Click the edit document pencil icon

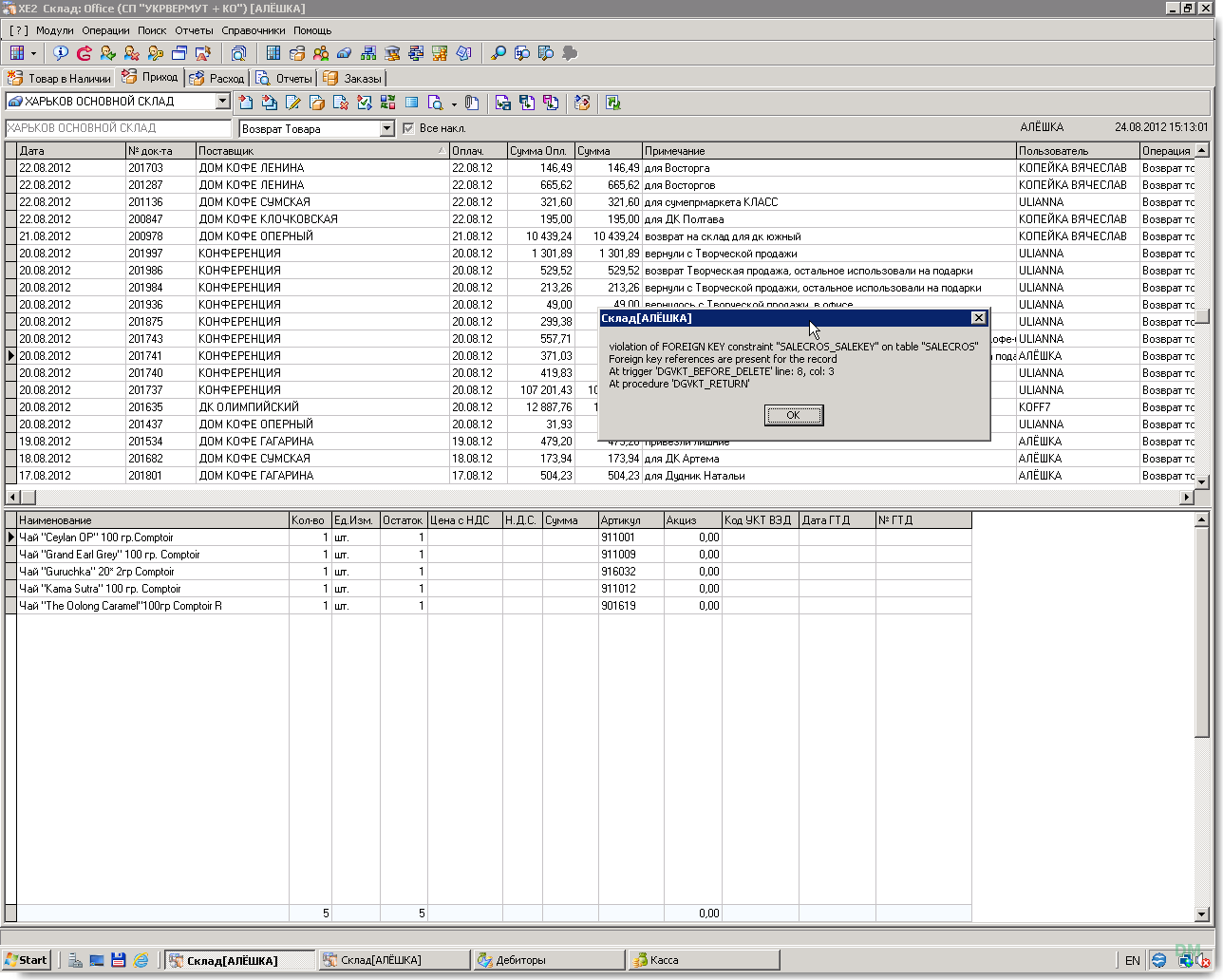(x=293, y=103)
